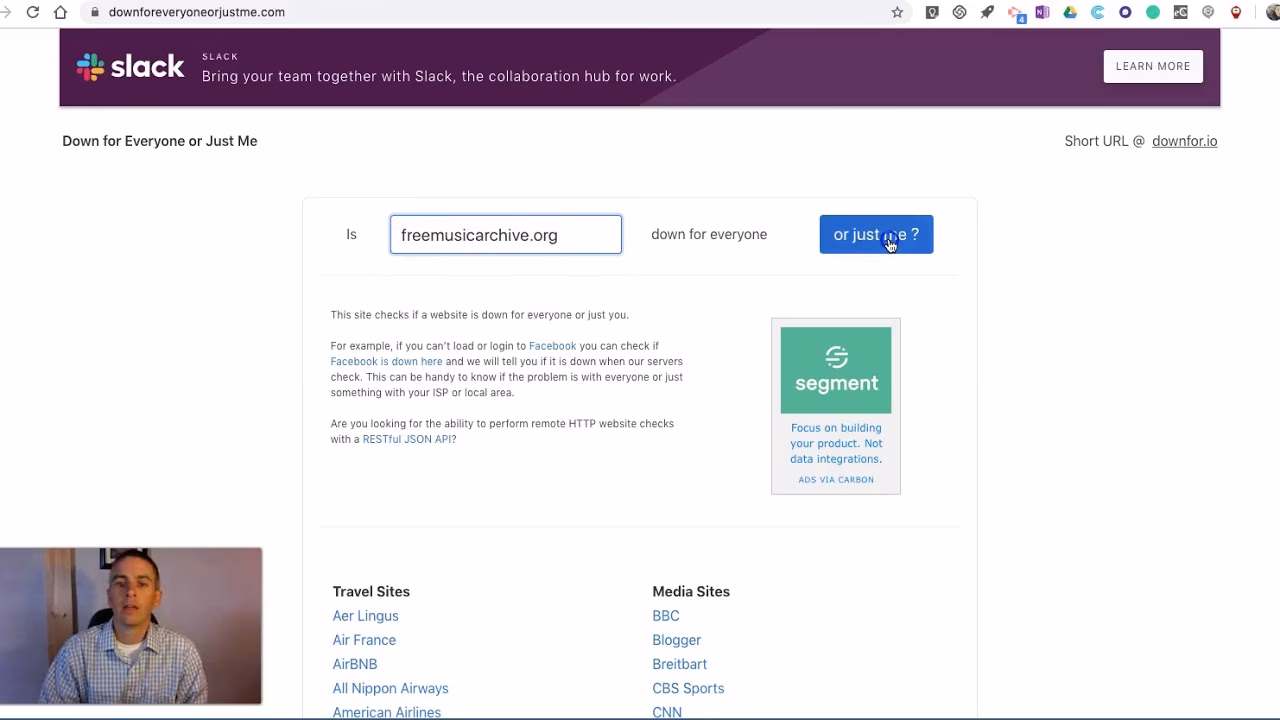Click the Ads via Carbon link

point(836,480)
